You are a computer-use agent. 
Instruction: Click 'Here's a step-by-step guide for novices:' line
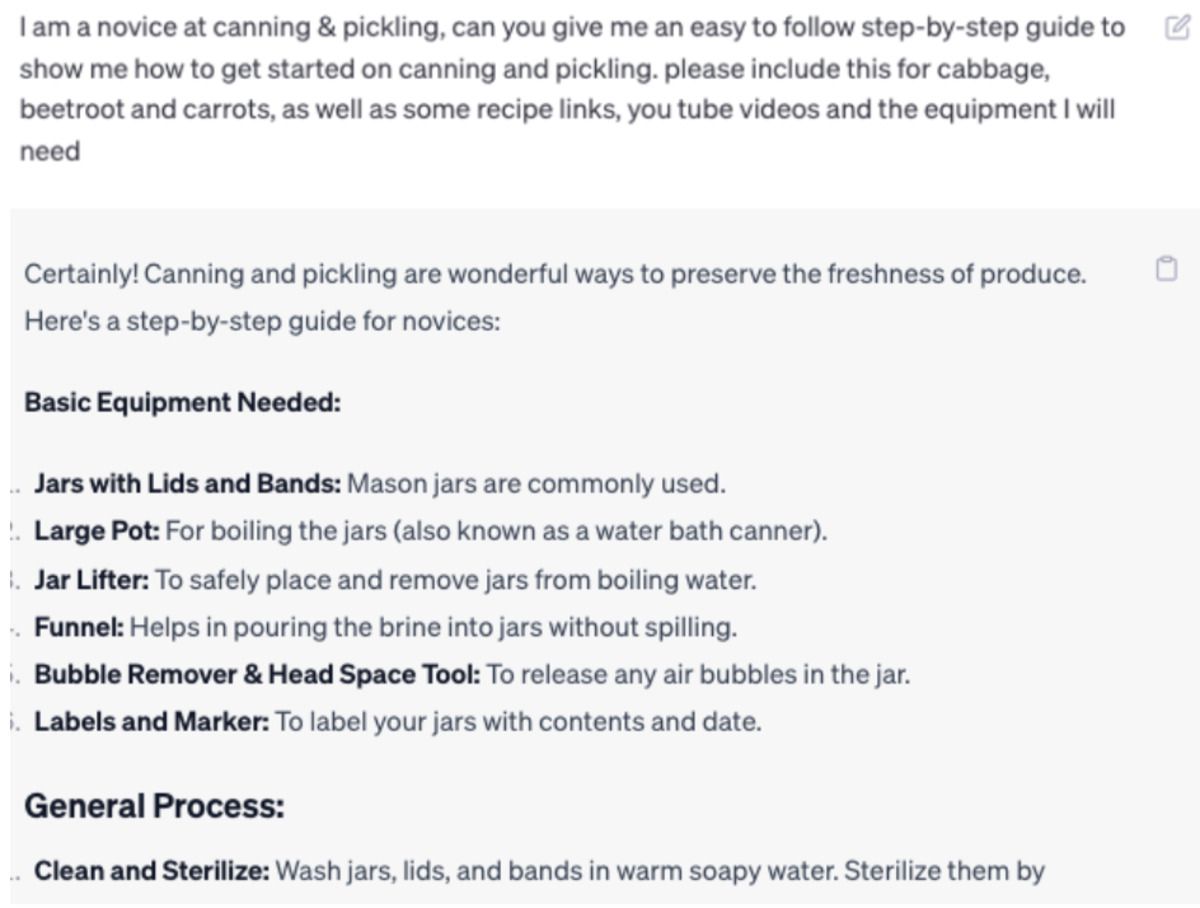[262, 324]
